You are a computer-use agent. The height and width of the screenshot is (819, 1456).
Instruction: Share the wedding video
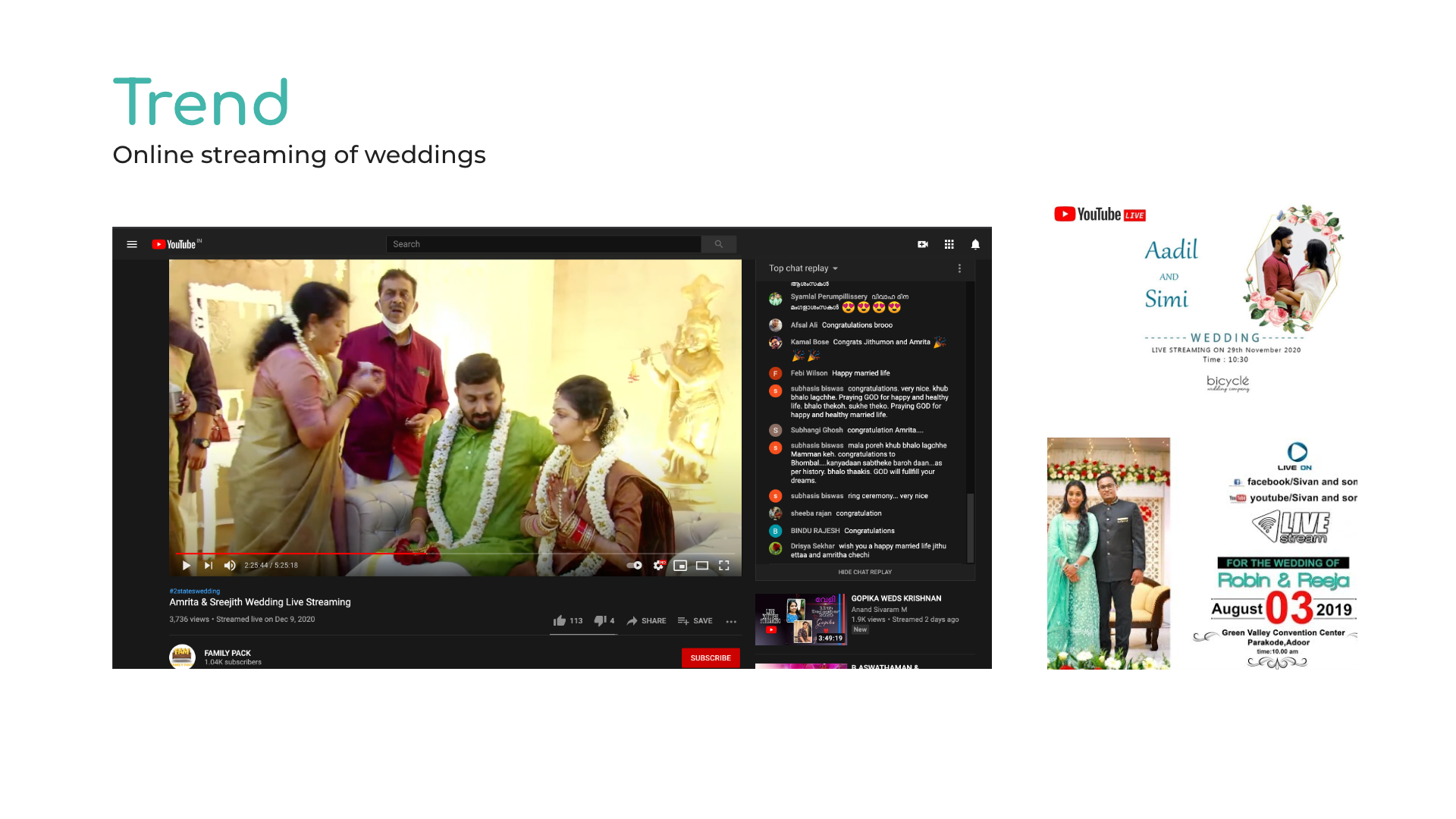pos(646,620)
